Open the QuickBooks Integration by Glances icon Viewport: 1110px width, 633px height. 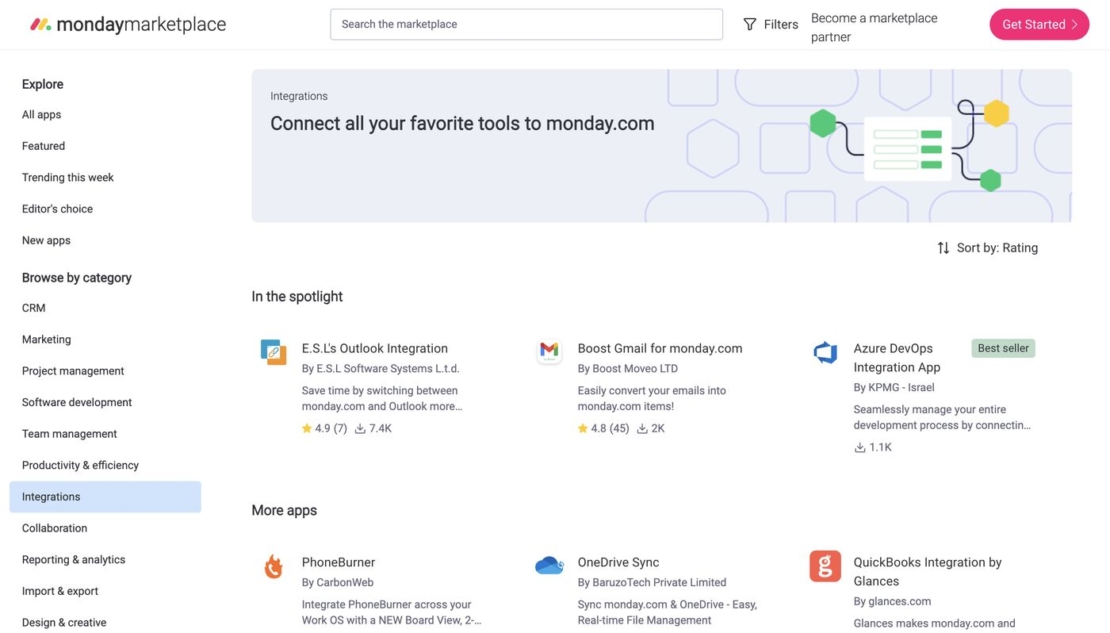[x=824, y=565]
